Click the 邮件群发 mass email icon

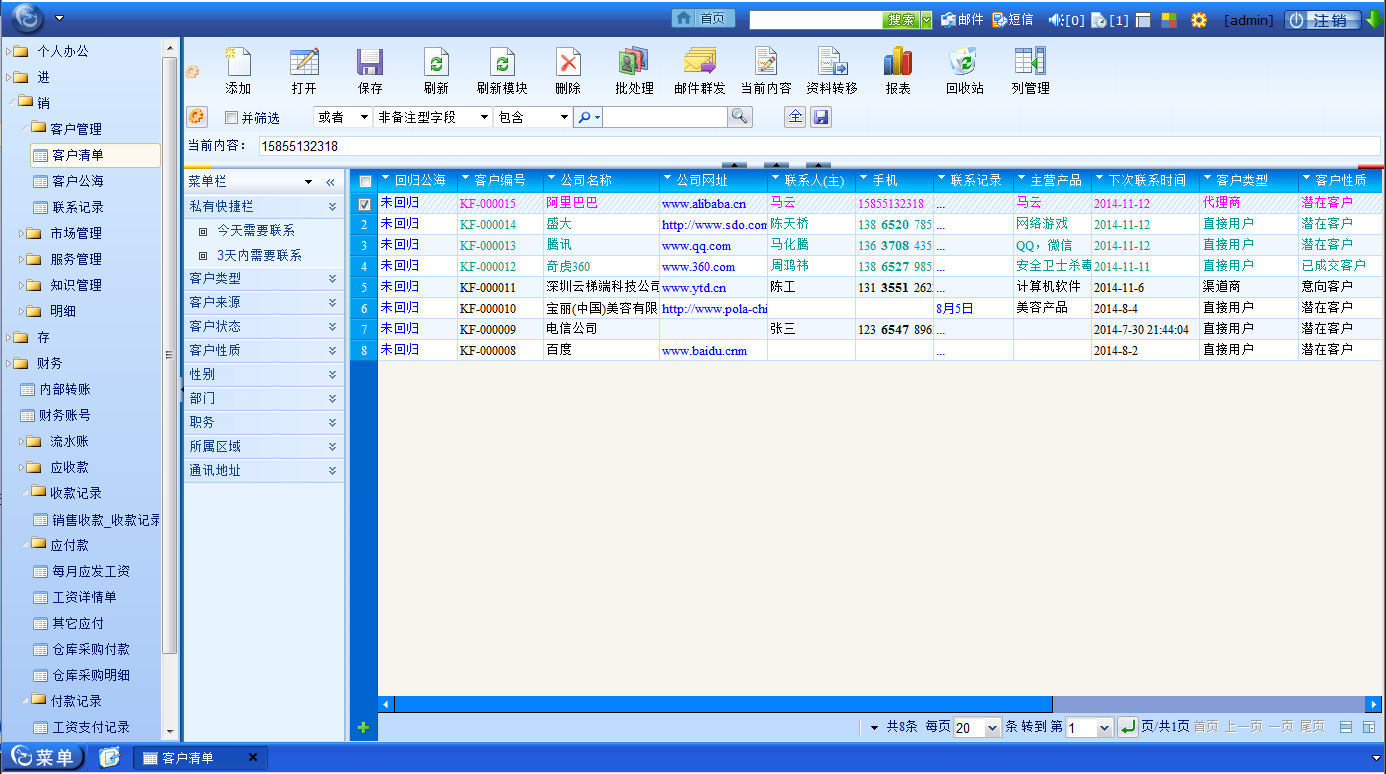click(700, 62)
